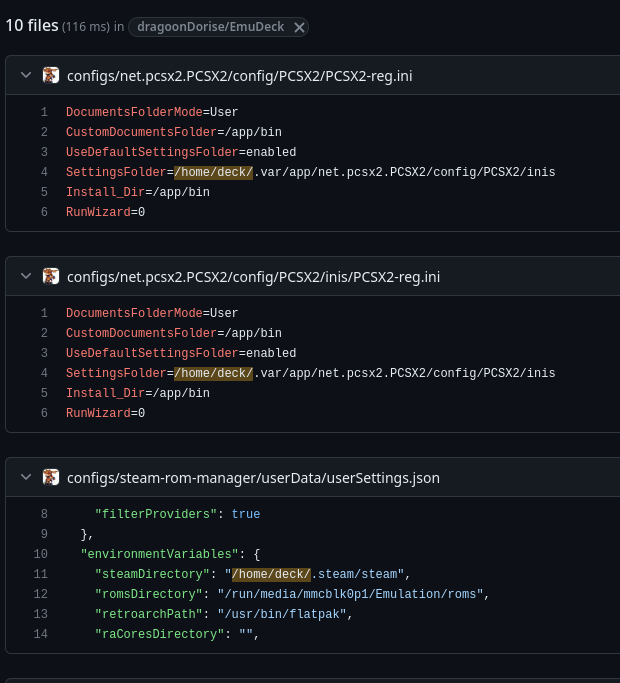Jump to line 11 in userSettings.json
Image resolution: width=620 pixels, height=683 pixels.
click(41, 574)
